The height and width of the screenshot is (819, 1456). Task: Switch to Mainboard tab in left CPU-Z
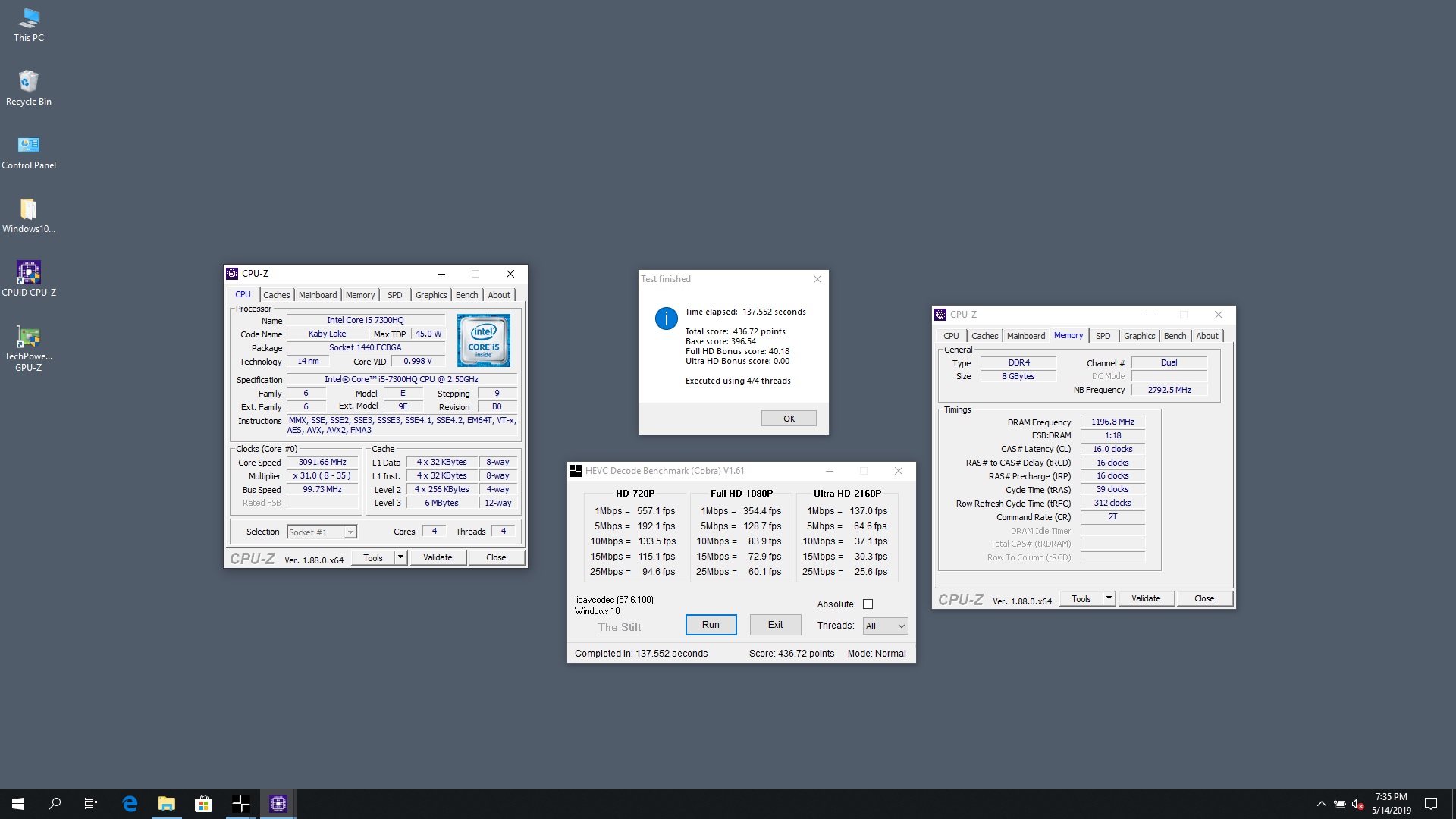(318, 295)
